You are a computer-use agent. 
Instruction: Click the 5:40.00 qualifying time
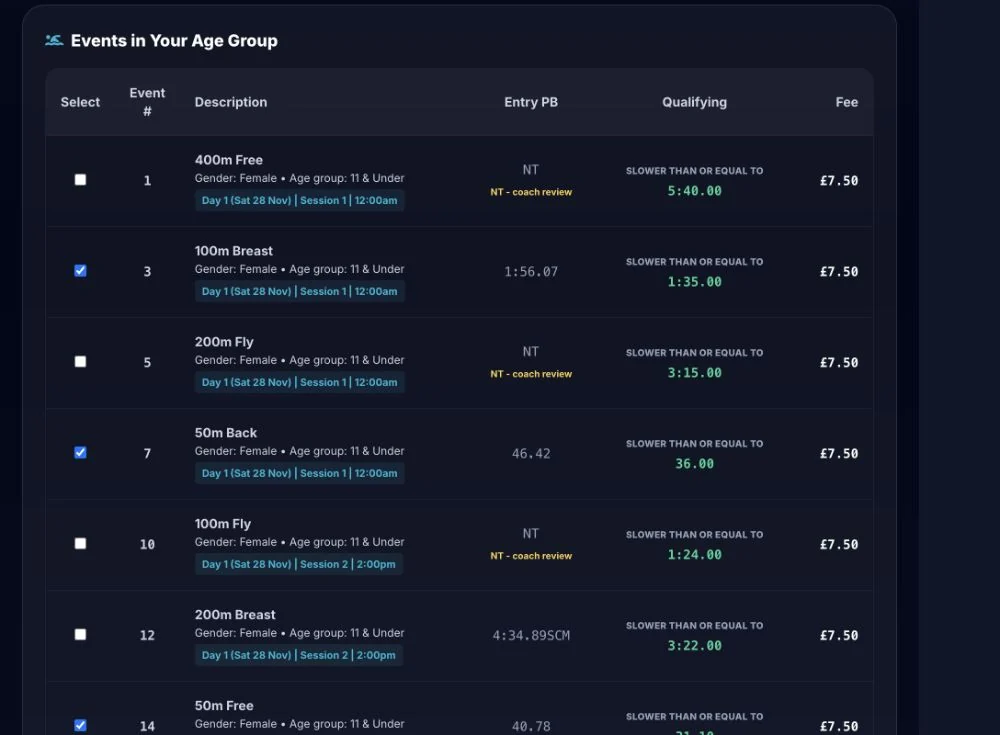click(x=695, y=191)
